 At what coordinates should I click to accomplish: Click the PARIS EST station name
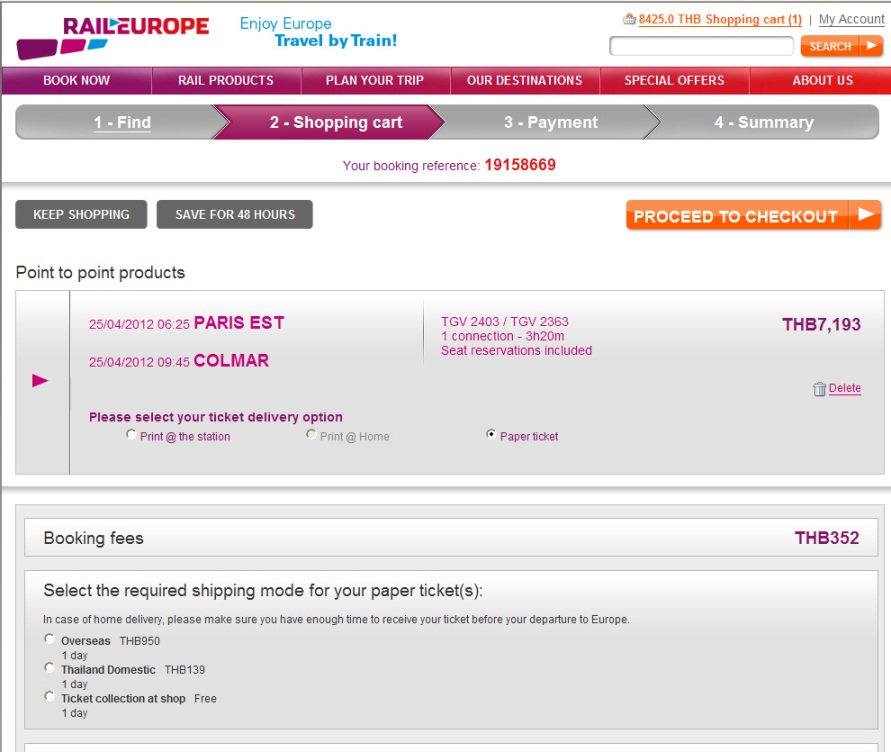(239, 323)
